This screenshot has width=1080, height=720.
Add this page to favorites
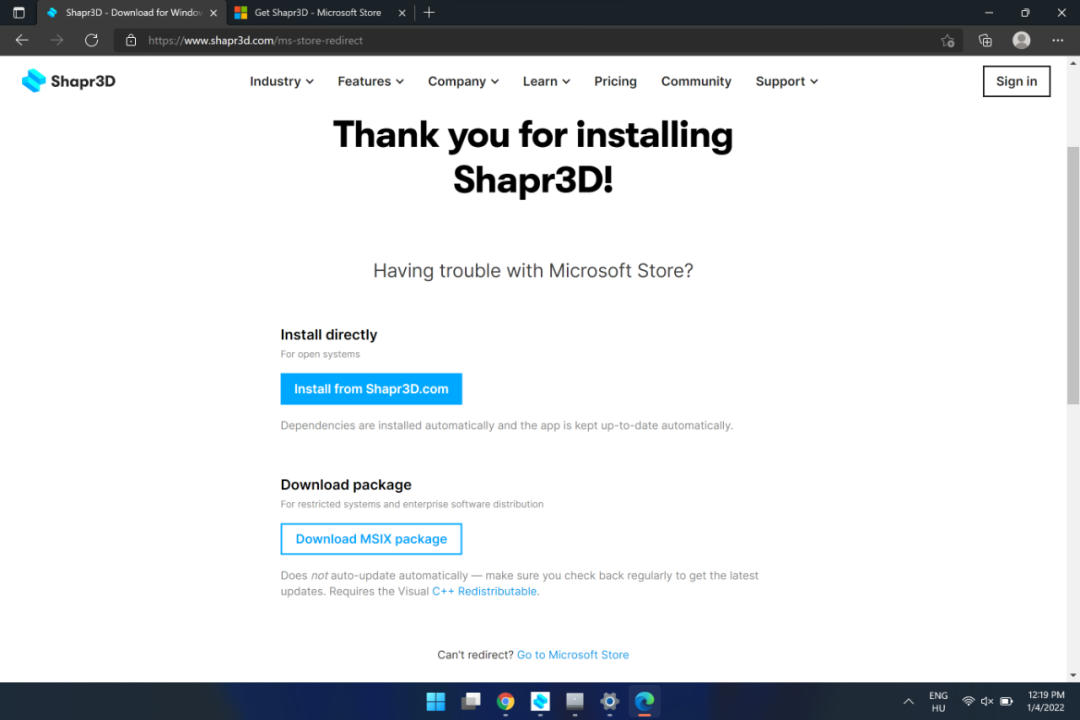[947, 40]
